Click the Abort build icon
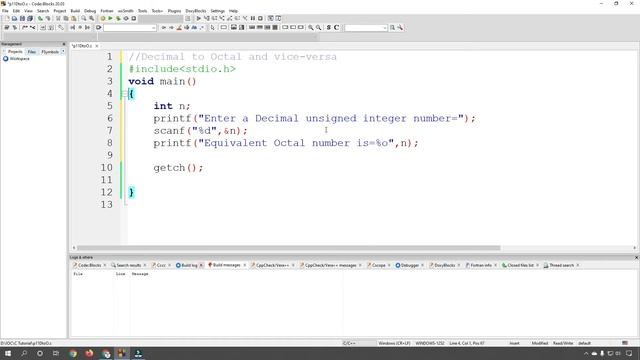The width and height of the screenshot is (640, 360). tap(134, 18)
